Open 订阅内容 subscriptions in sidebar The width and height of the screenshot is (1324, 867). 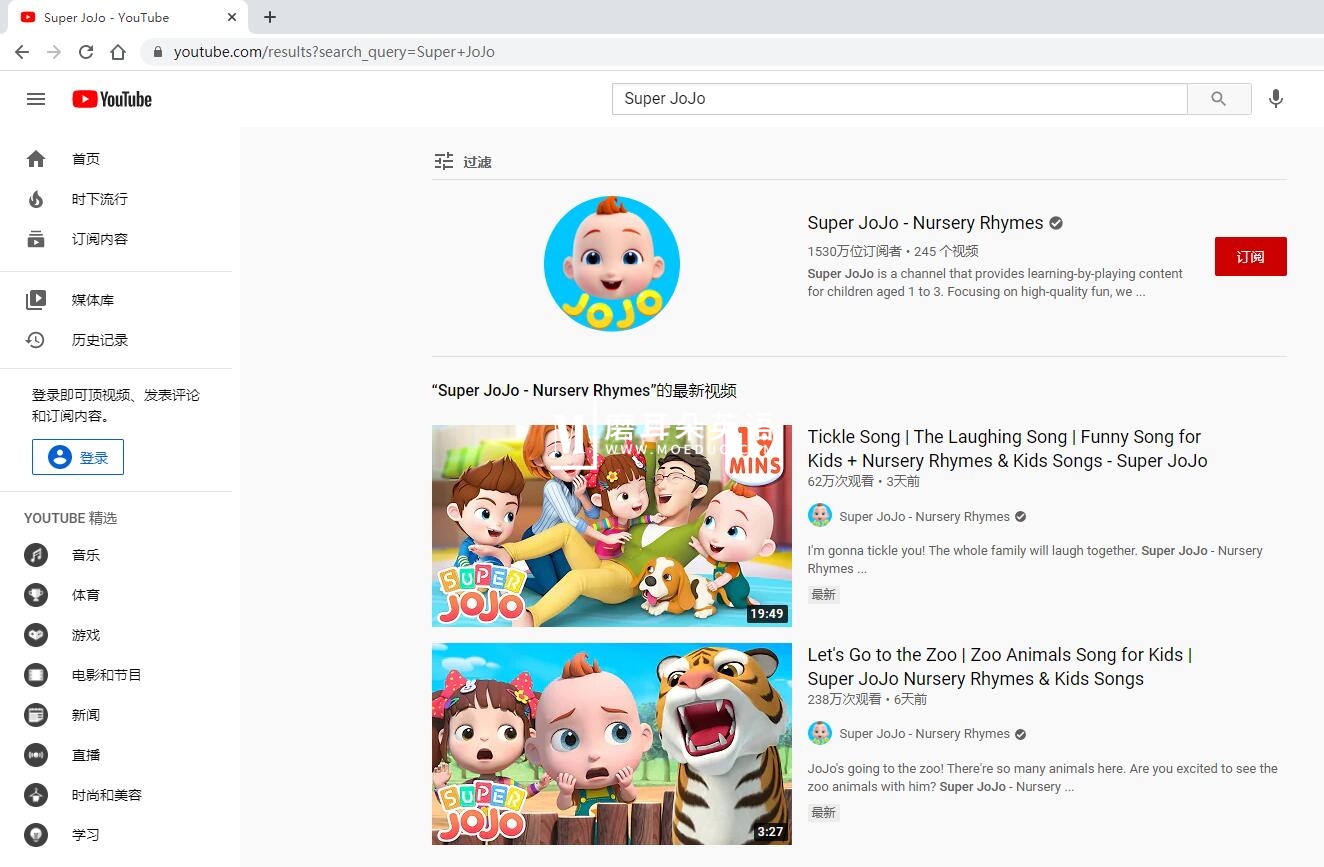click(x=99, y=239)
